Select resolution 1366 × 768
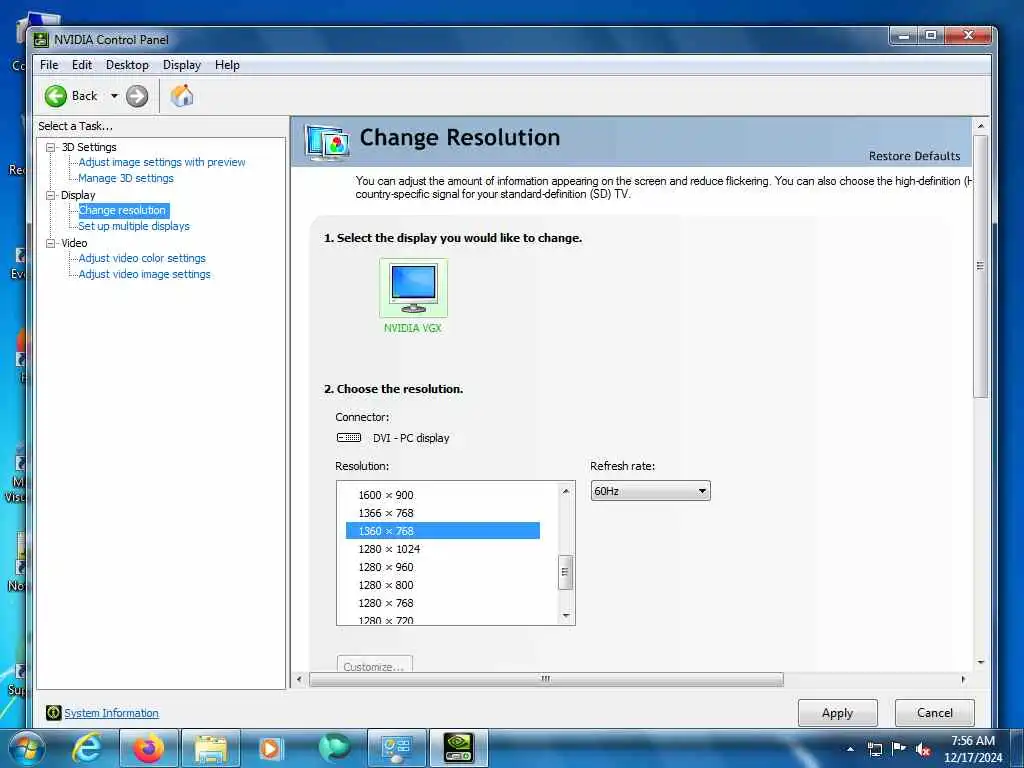This screenshot has width=1024, height=768. tap(443, 513)
